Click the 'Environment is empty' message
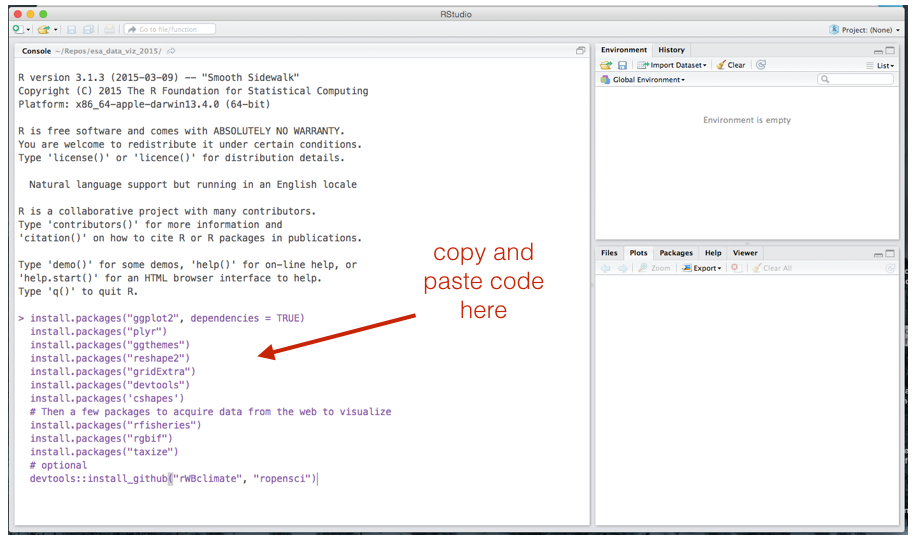Screen dimensions: 916x539 (x=747, y=120)
